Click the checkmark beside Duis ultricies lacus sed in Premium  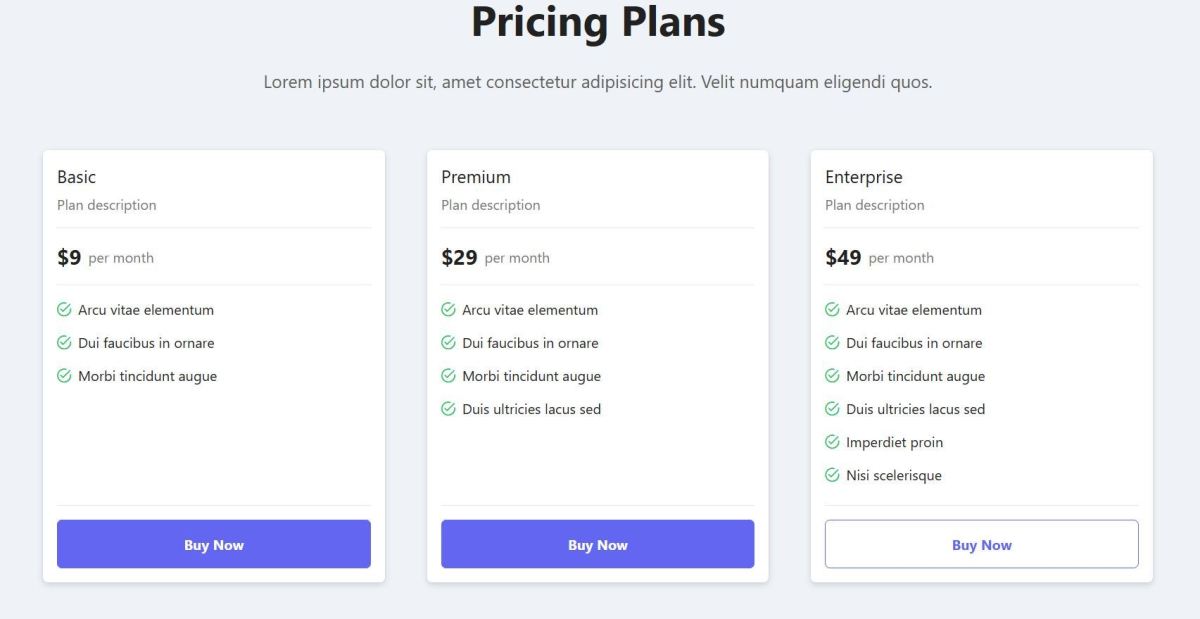(x=448, y=409)
